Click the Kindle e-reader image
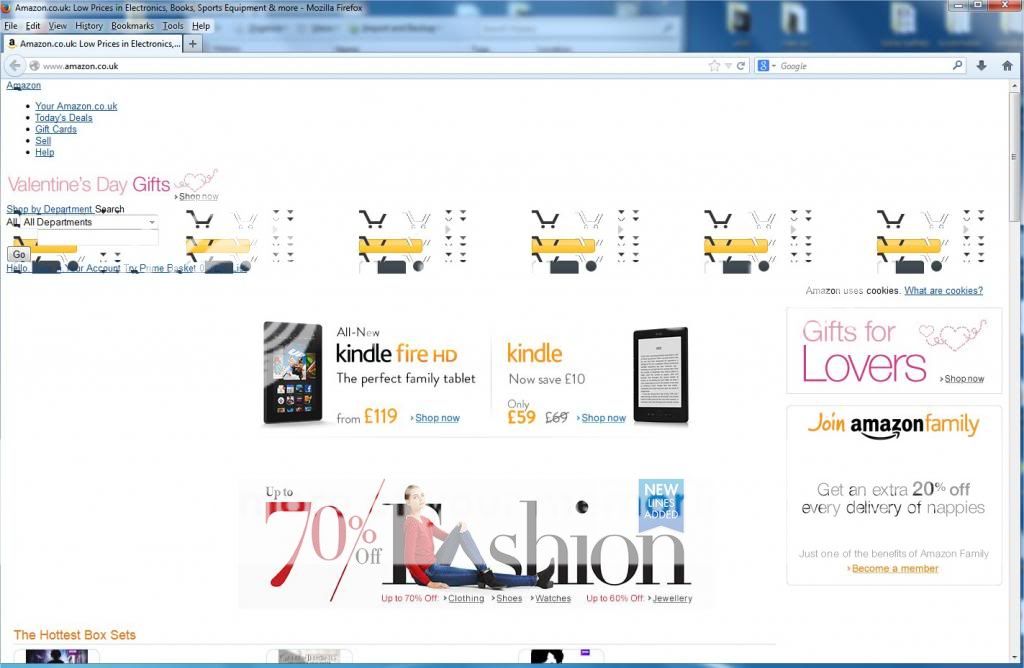 pos(660,375)
